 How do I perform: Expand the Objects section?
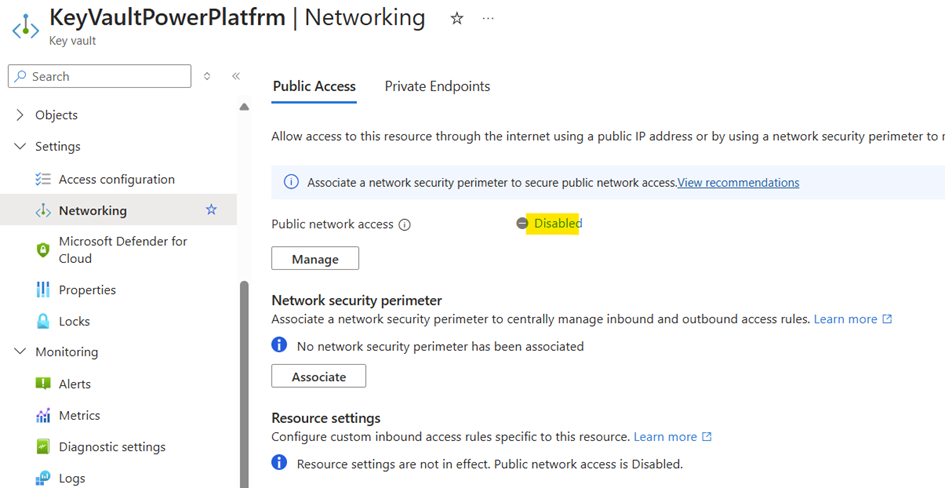pos(20,115)
